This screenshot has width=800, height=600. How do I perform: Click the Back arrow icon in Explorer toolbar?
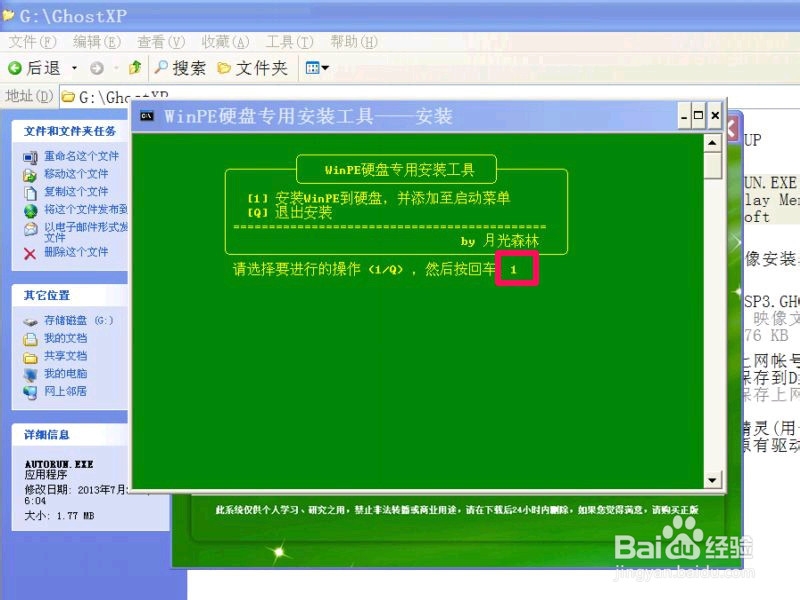tap(15, 68)
